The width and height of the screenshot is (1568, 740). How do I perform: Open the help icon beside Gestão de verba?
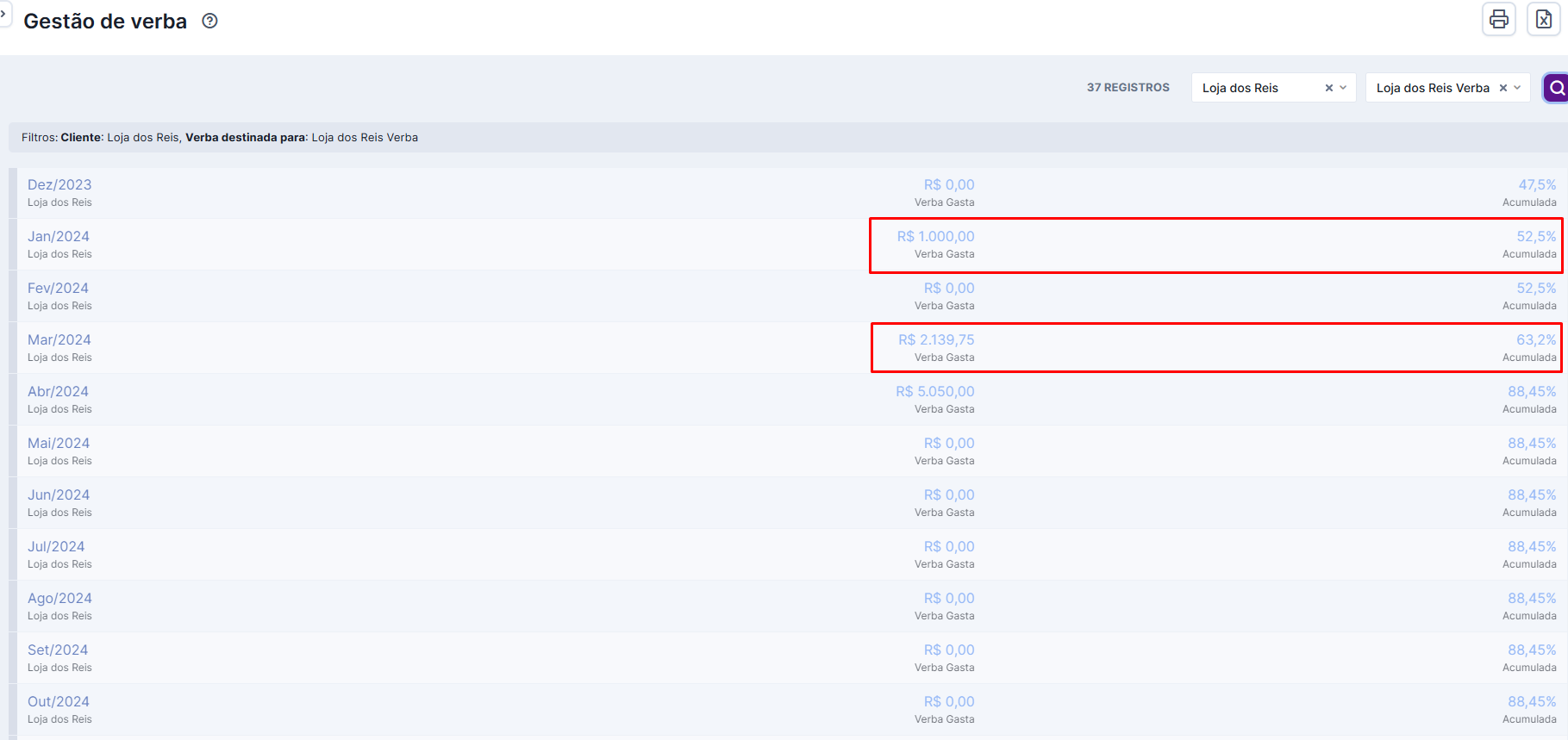[209, 22]
